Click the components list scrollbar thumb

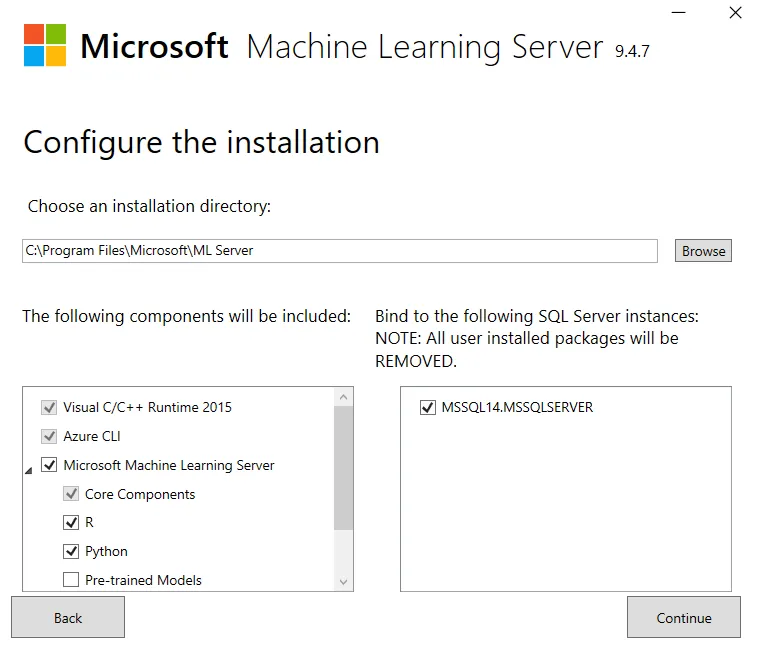[x=344, y=468]
